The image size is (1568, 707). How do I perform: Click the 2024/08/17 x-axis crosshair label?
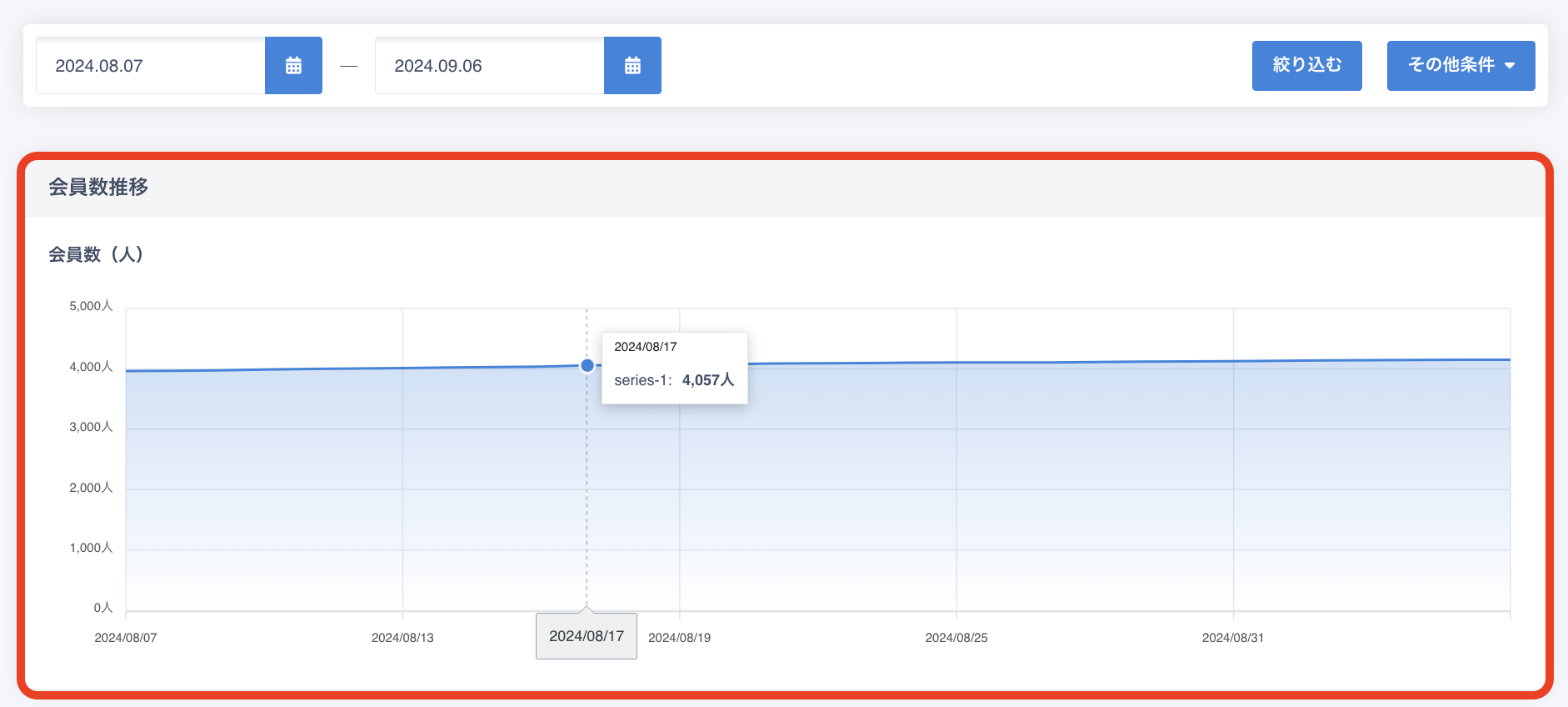point(587,636)
